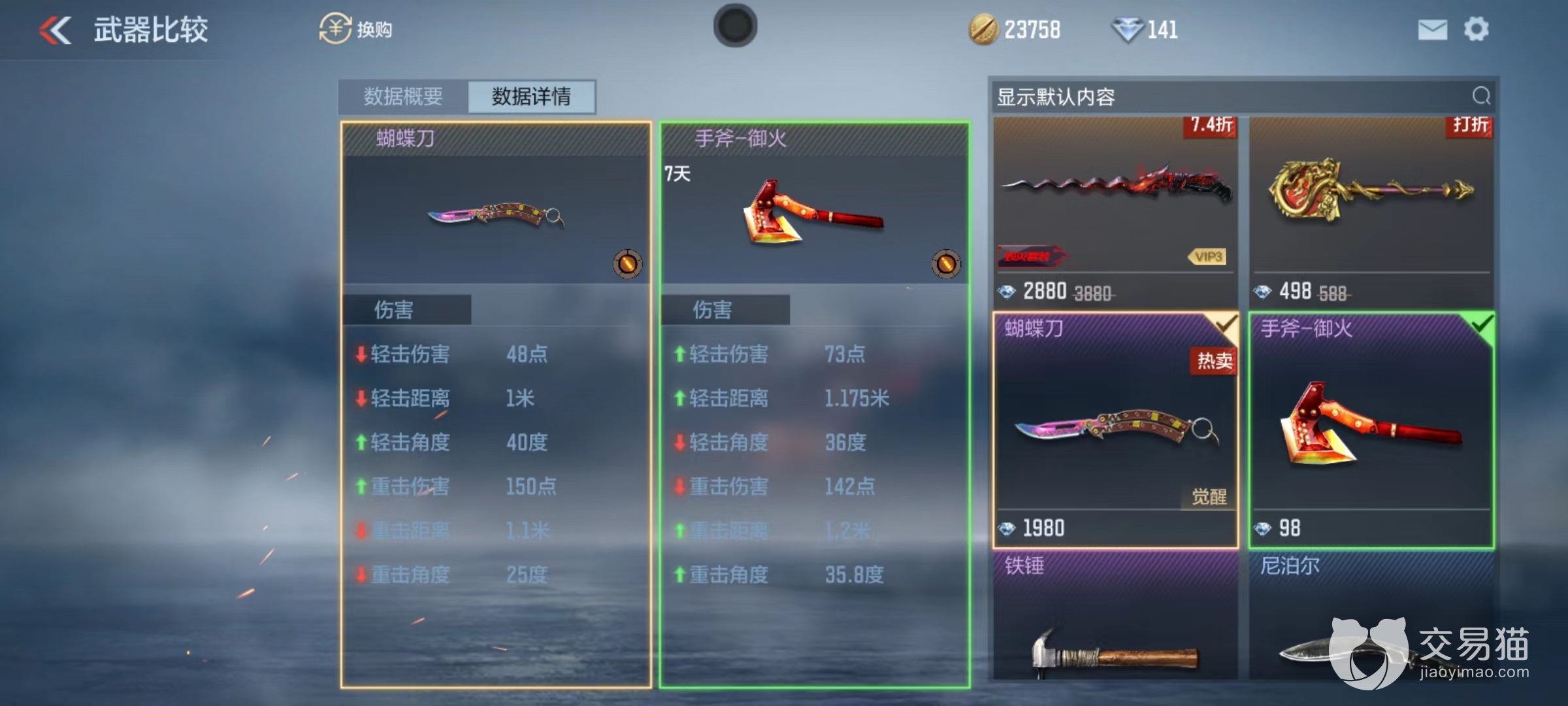Viewport: 1568px width, 706px height.
Task: Switch to the 数据概要 tab
Action: tap(403, 97)
